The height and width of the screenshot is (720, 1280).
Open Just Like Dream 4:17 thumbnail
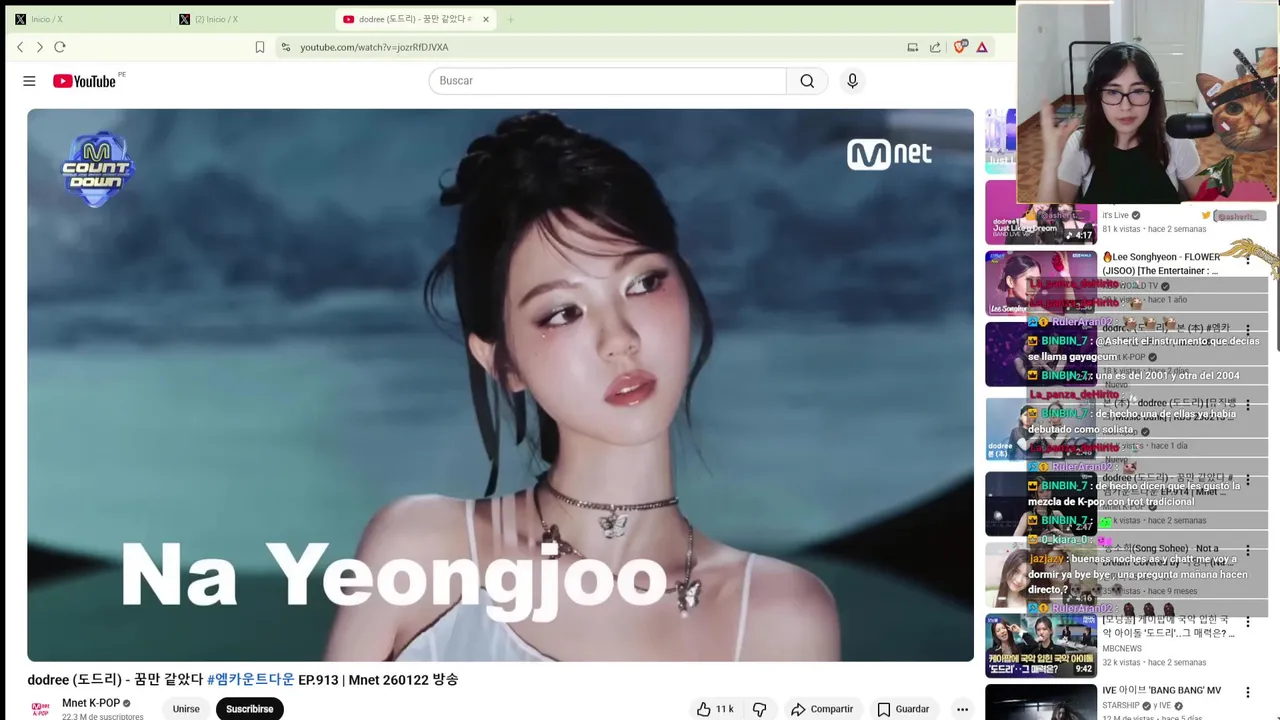point(1040,212)
